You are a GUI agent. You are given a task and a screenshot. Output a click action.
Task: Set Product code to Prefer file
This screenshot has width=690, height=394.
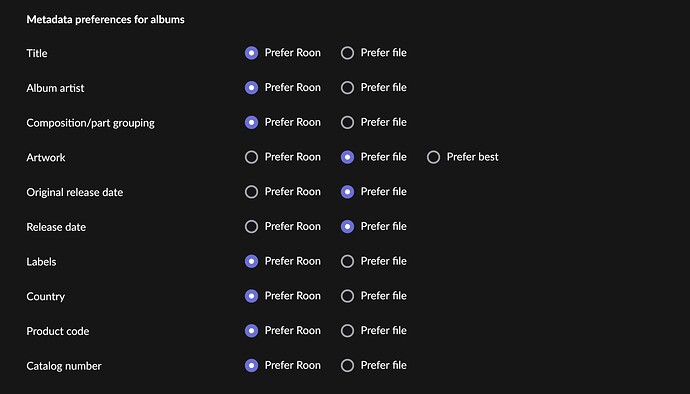coord(347,331)
